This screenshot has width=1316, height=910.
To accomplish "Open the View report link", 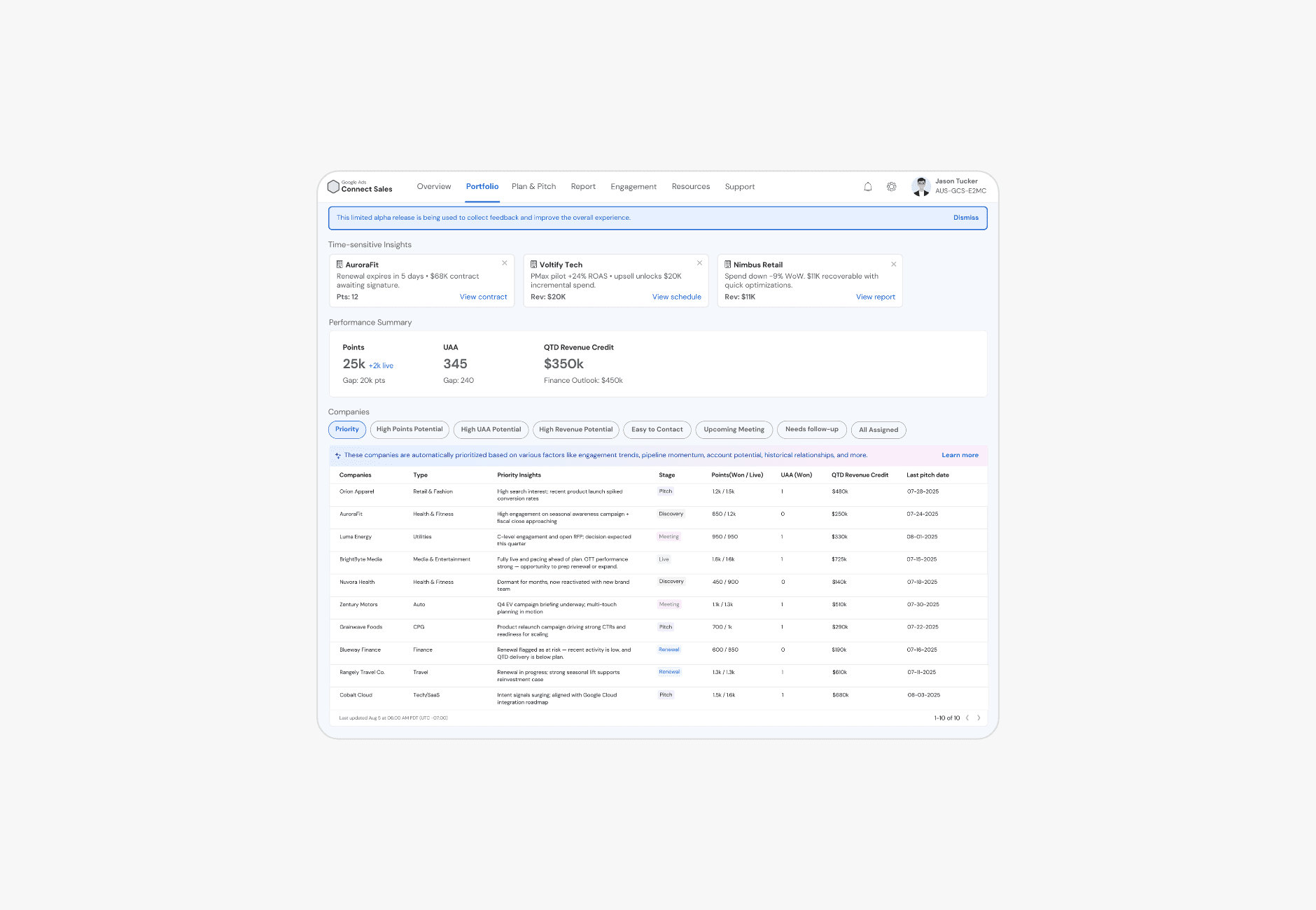I will (876, 297).
